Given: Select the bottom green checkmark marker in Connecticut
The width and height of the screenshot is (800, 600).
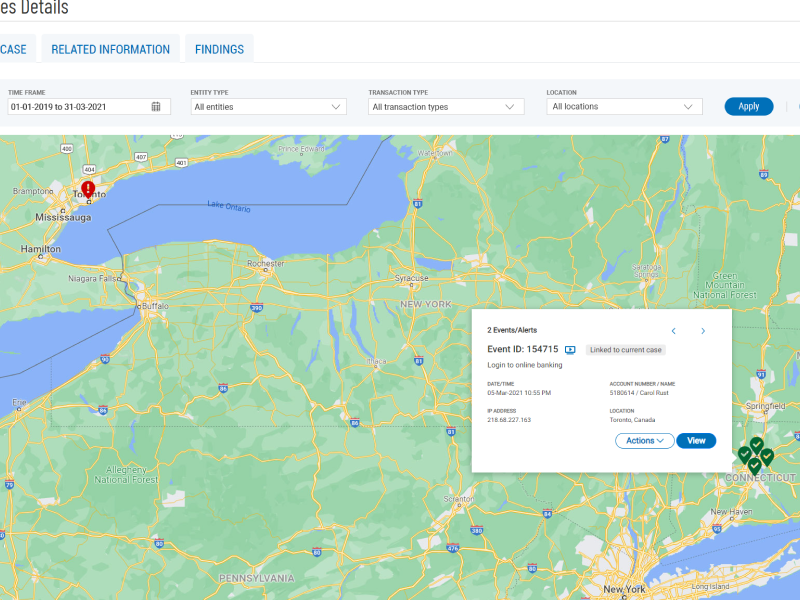Looking at the screenshot, I should click(x=754, y=465).
